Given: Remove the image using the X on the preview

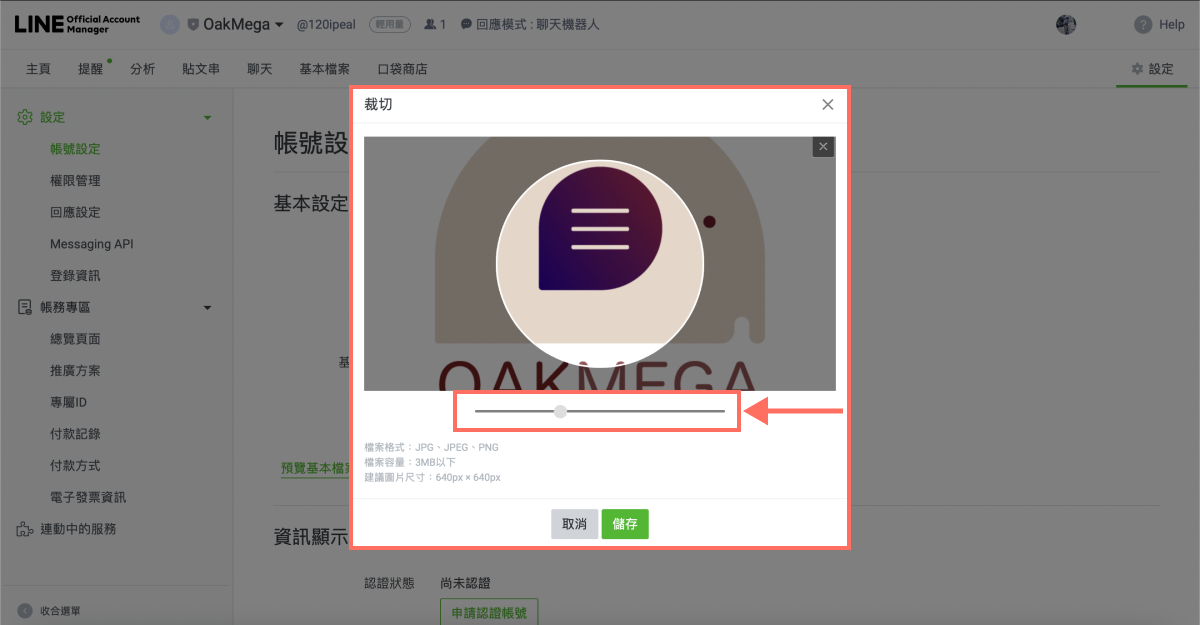Looking at the screenshot, I should click(x=823, y=147).
